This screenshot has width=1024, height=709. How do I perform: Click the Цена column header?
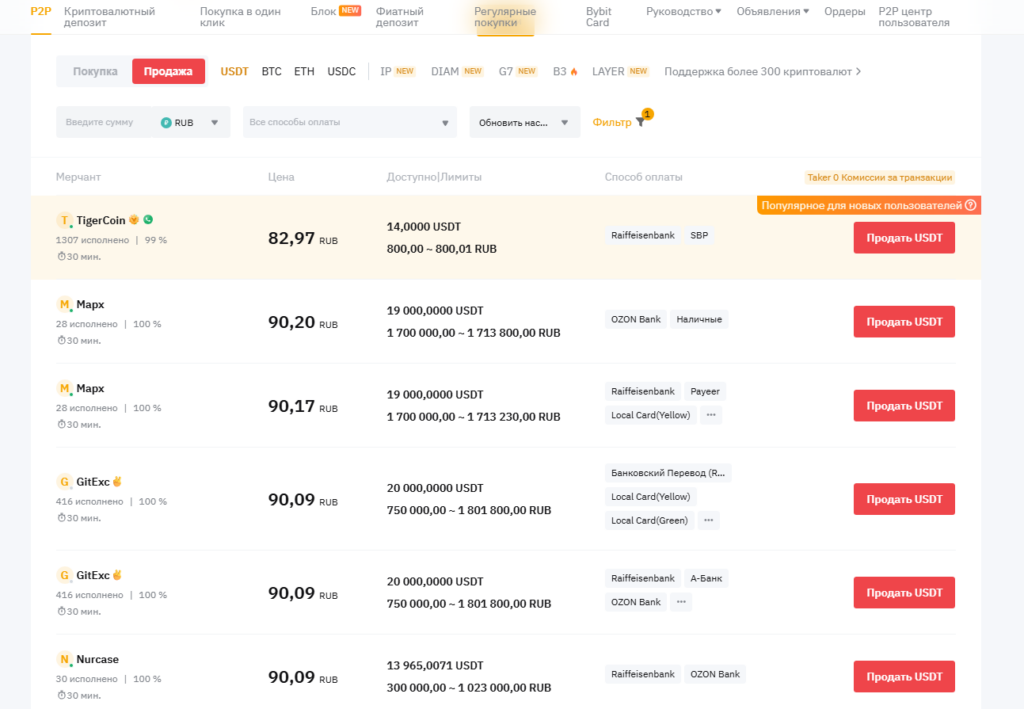coord(281,177)
